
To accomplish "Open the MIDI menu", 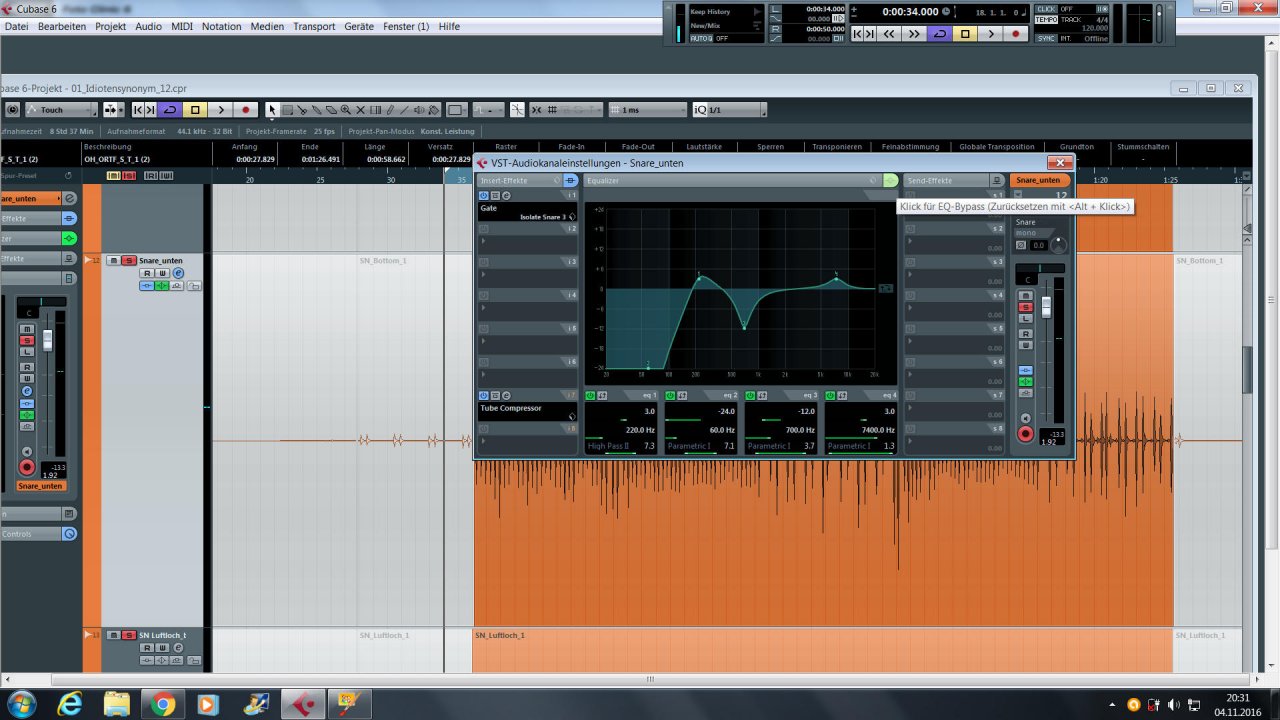I will 182,26.
